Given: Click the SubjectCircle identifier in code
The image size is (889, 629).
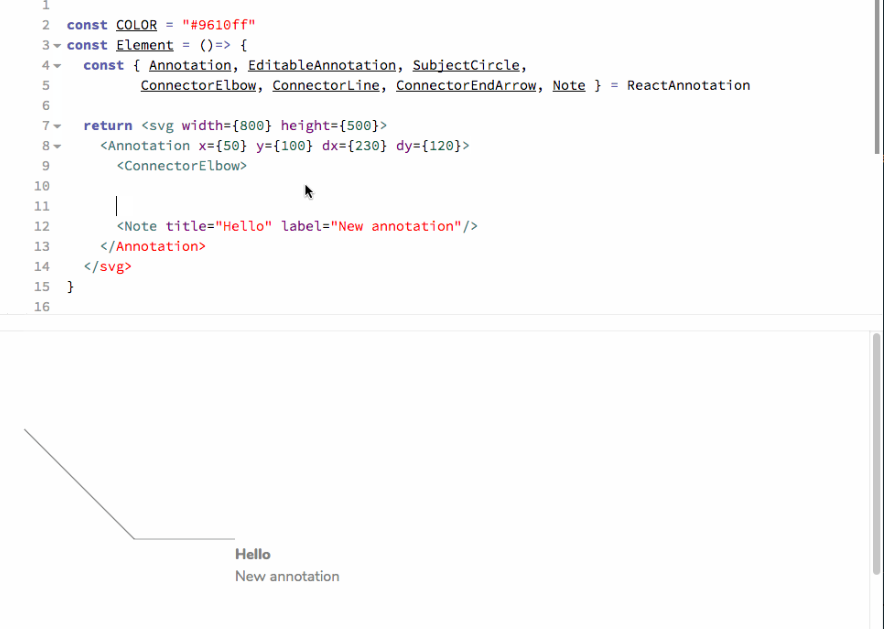Looking at the screenshot, I should click(x=466, y=65).
